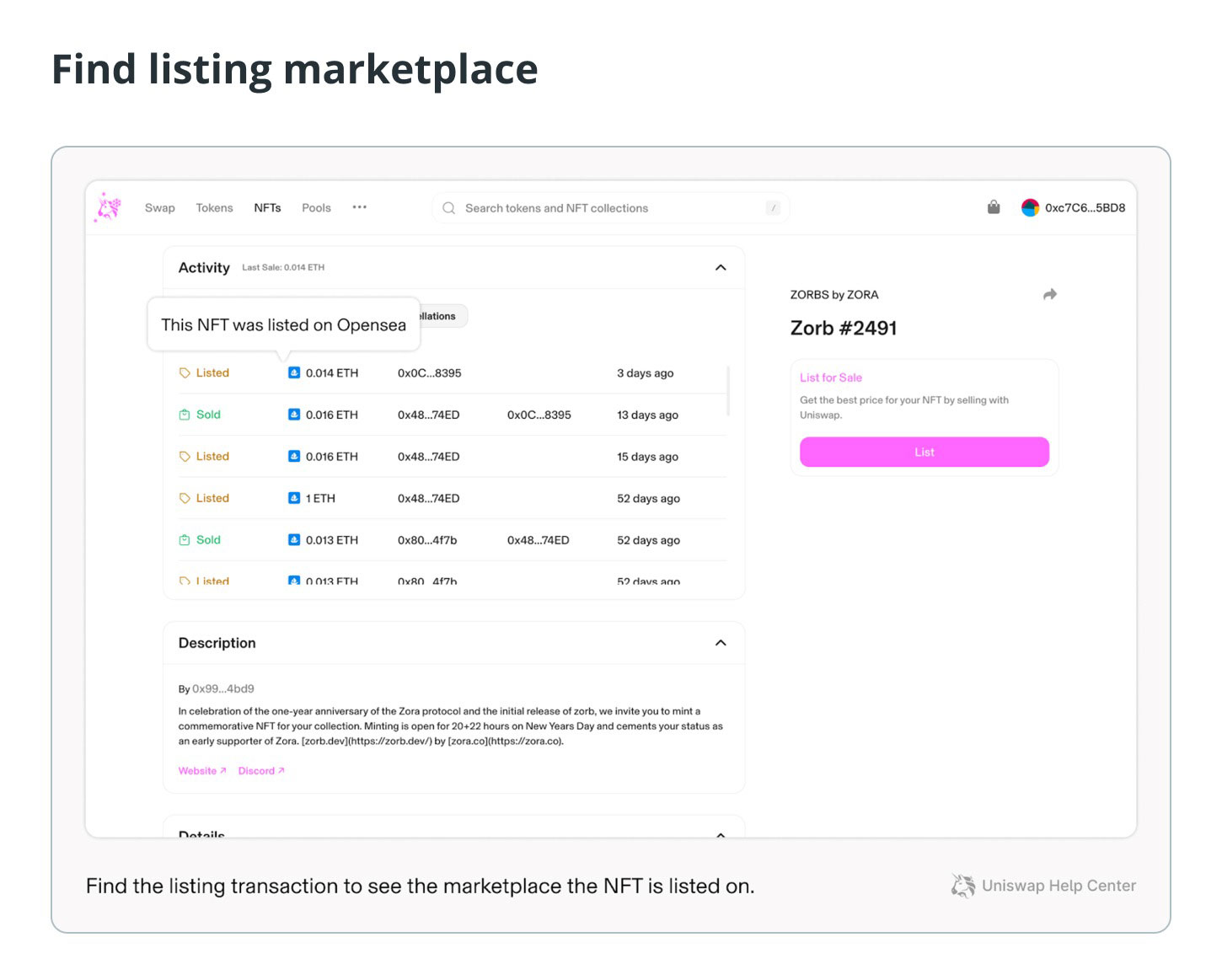Screen dimensions: 1222x980
Task: Click the wallet avatar next to 0xc7C6...5BD8
Action: (x=1030, y=207)
